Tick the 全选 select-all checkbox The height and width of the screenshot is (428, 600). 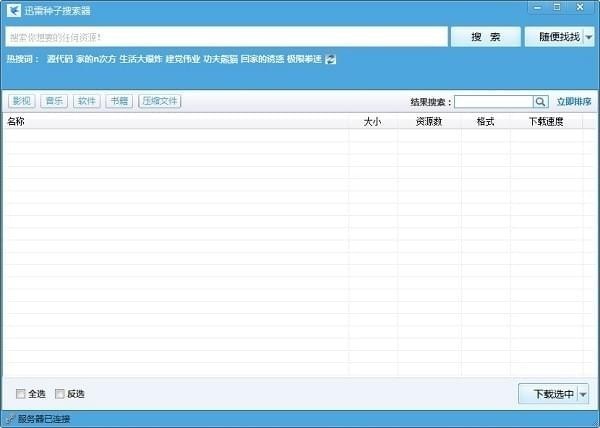point(21,394)
